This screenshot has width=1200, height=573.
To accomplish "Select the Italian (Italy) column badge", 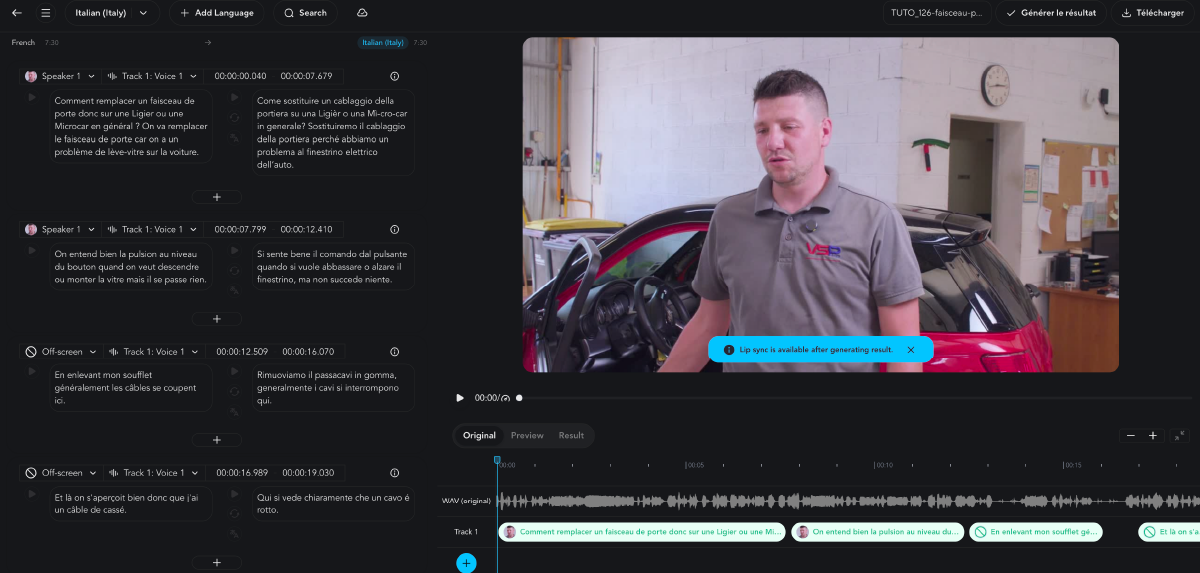I will tap(383, 43).
